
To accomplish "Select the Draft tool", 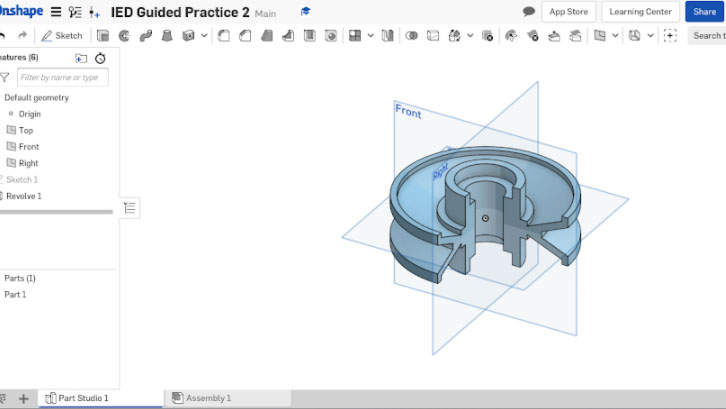I will 267,36.
